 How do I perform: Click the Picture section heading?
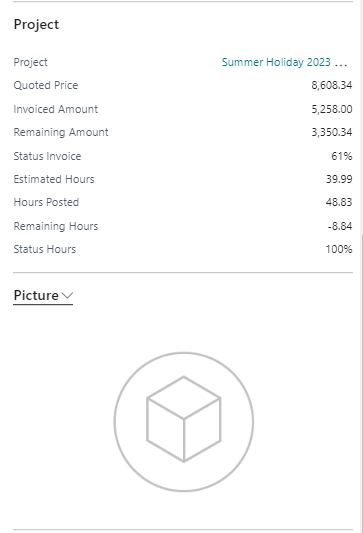click(x=36, y=295)
